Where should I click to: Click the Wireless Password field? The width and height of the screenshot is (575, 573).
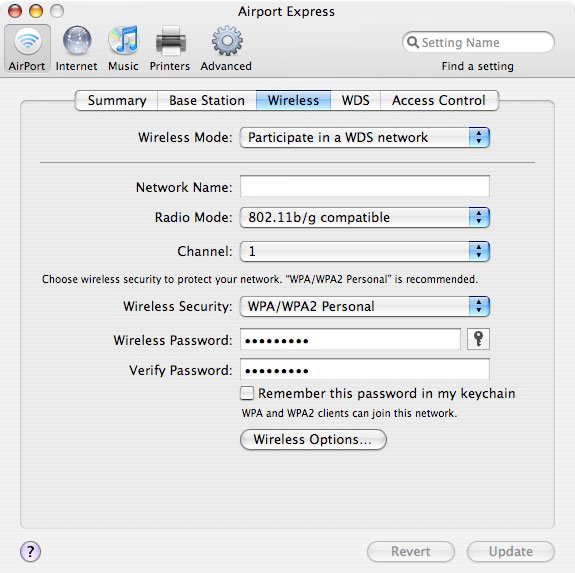coord(350,339)
